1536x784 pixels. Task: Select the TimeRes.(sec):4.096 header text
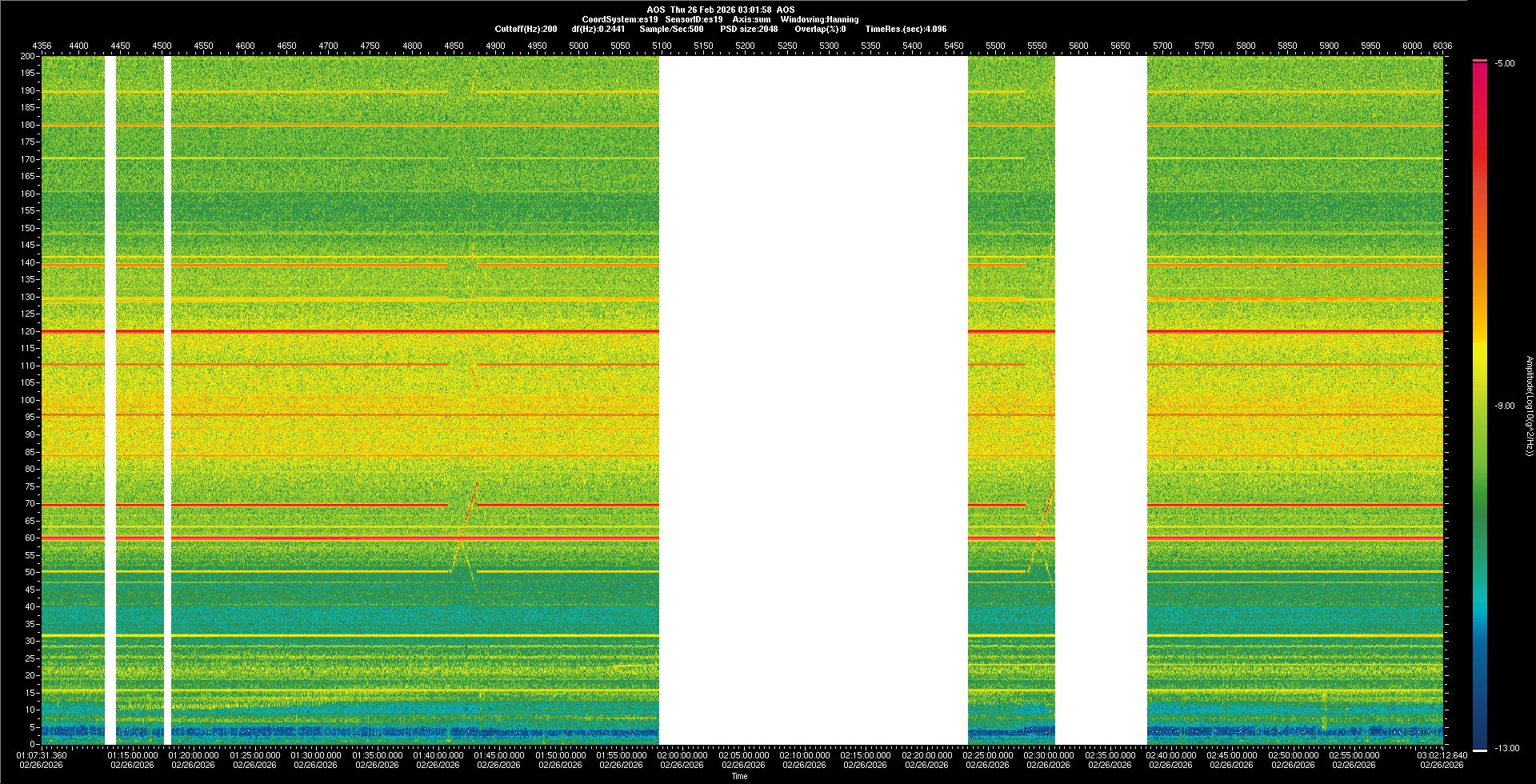coord(905,29)
